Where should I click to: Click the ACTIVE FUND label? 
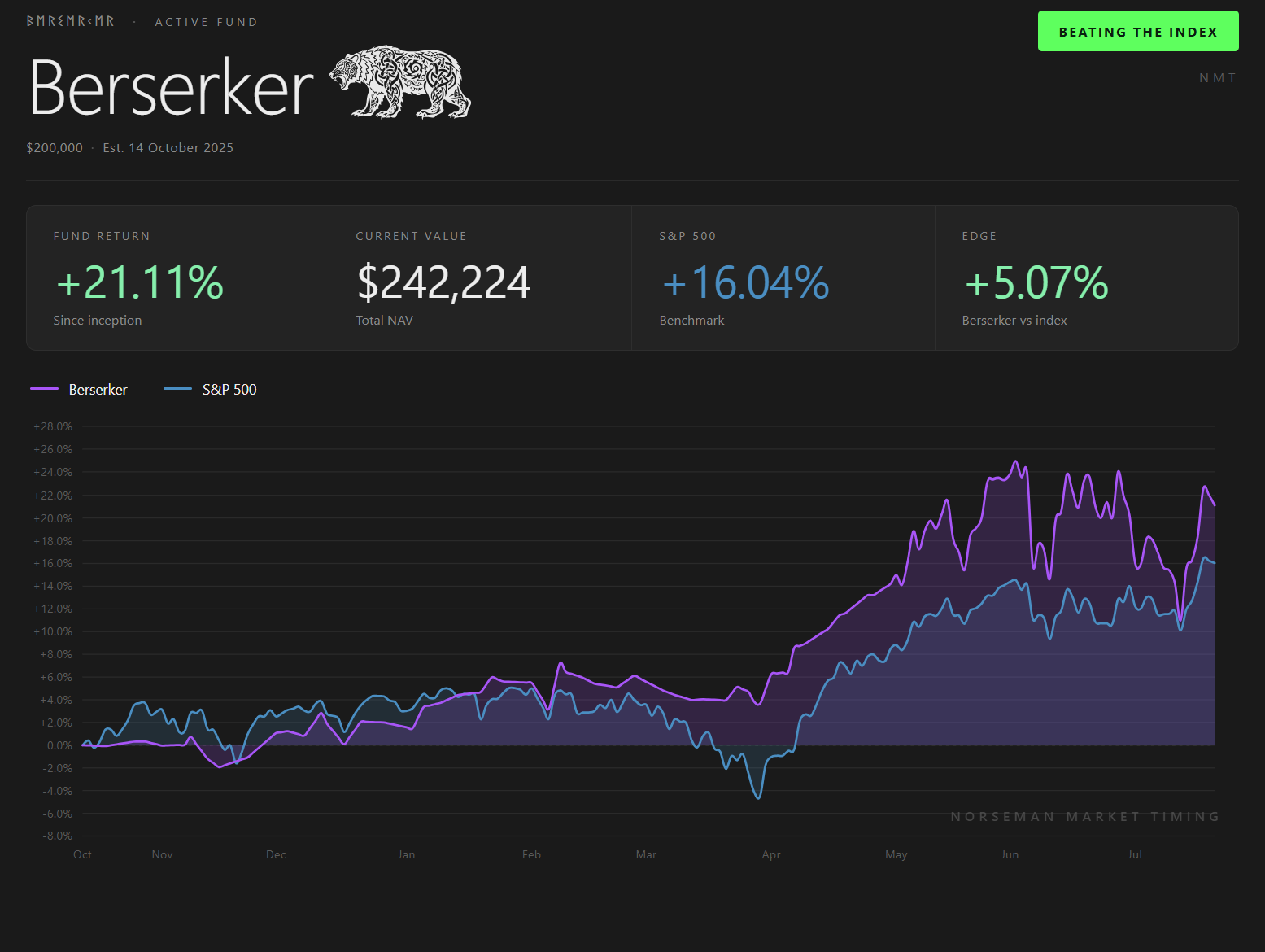[x=207, y=22]
